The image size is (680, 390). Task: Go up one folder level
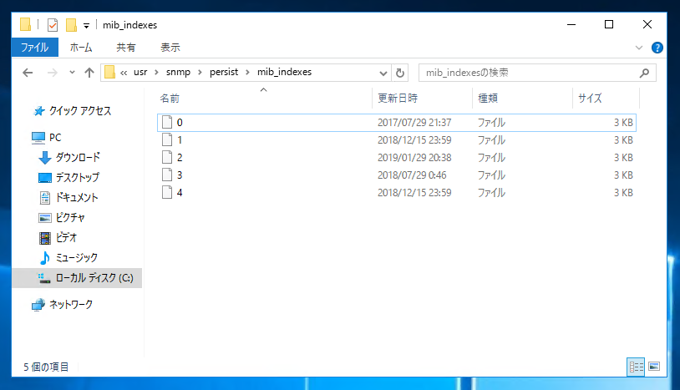click(x=89, y=72)
